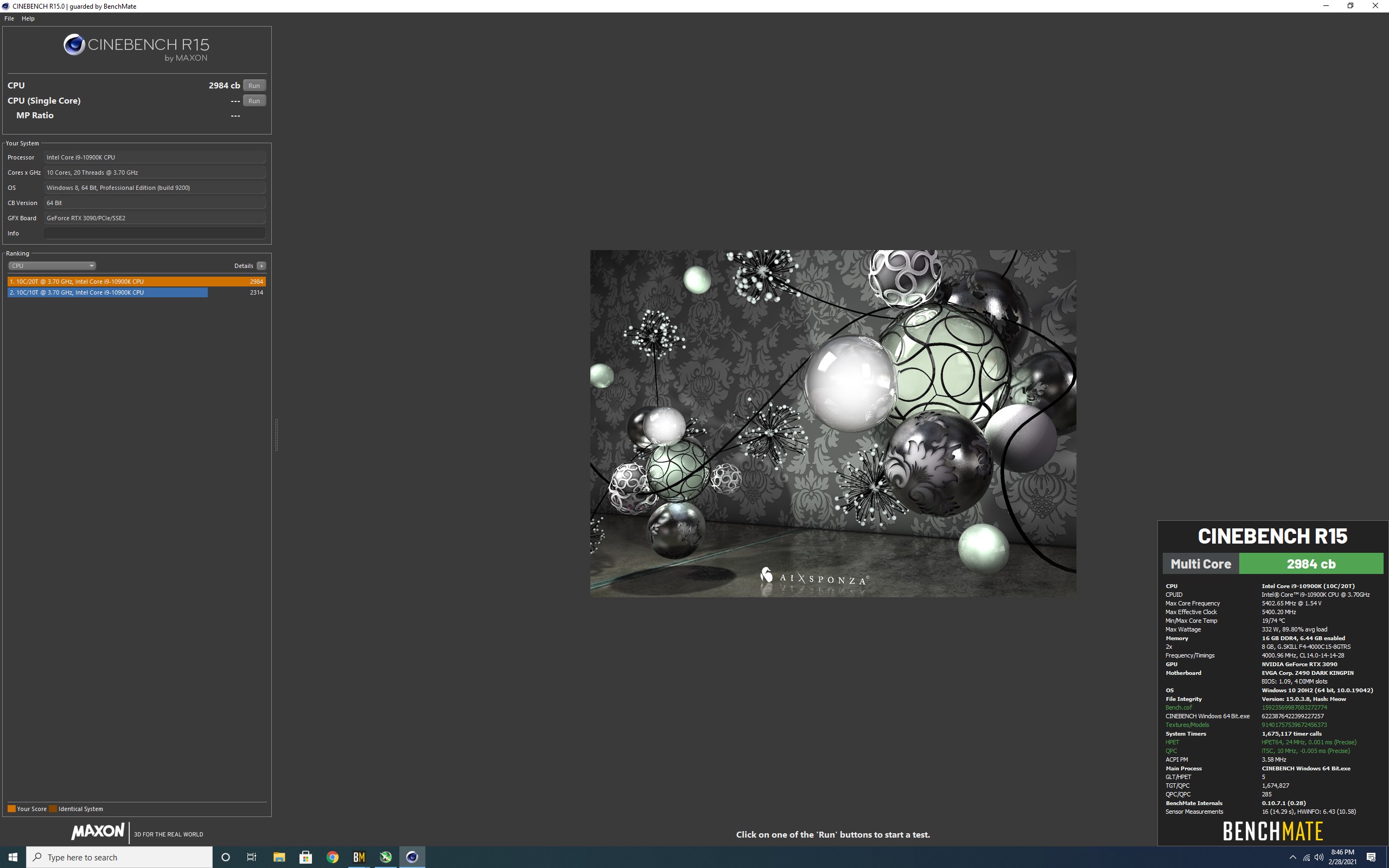Click the QPC timer line in overlay
Screen dimensions: 1389x868
tap(1258, 751)
